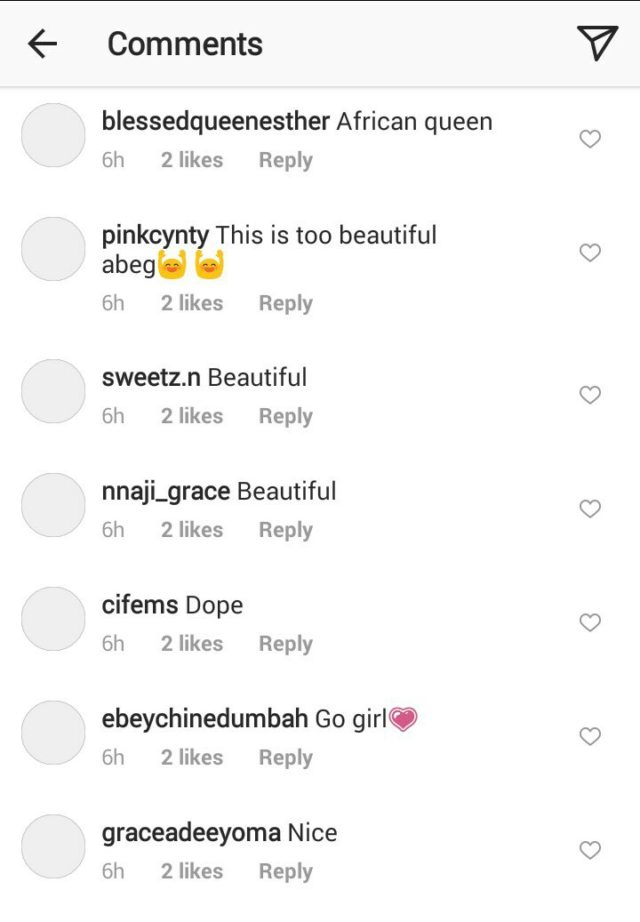View likes on sweetz.n's comment

[x=191, y=416]
